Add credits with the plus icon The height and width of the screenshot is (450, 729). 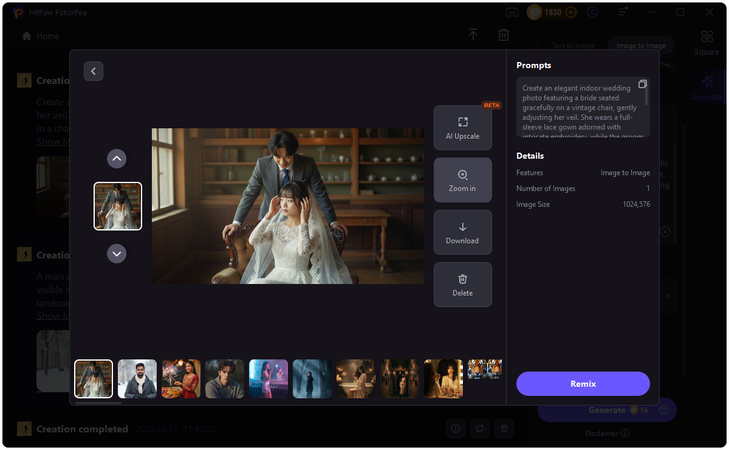[x=571, y=13]
